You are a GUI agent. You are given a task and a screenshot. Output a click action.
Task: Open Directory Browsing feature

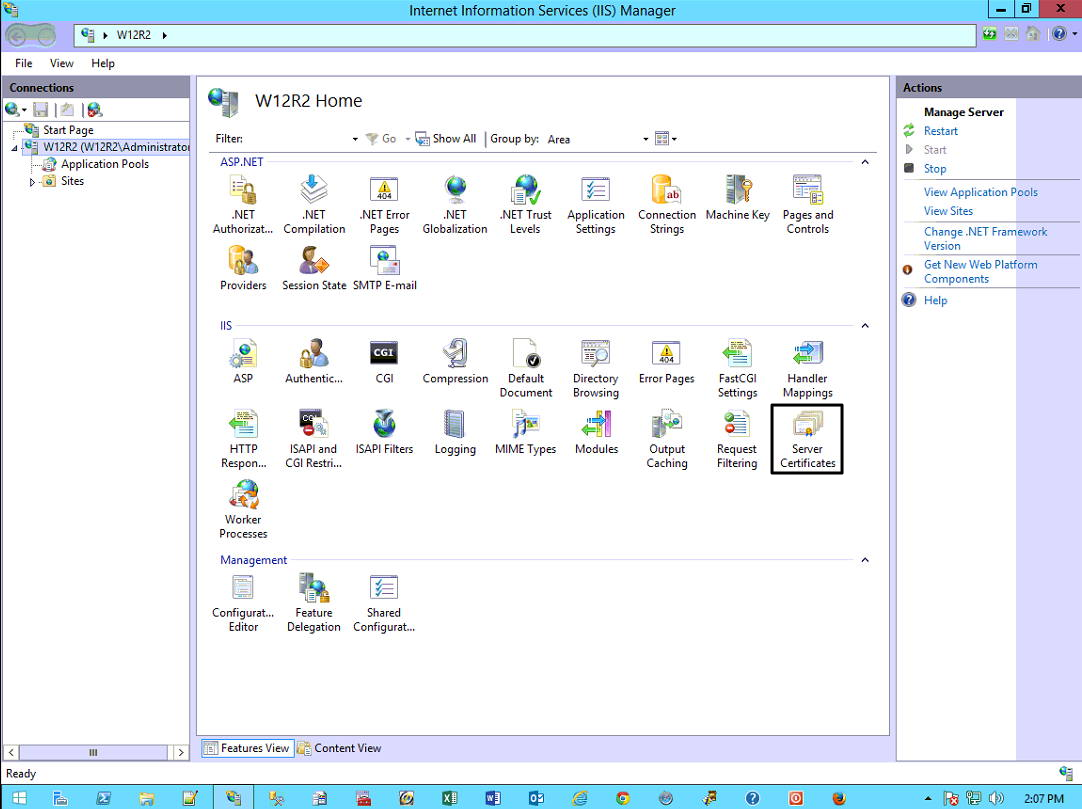click(596, 368)
